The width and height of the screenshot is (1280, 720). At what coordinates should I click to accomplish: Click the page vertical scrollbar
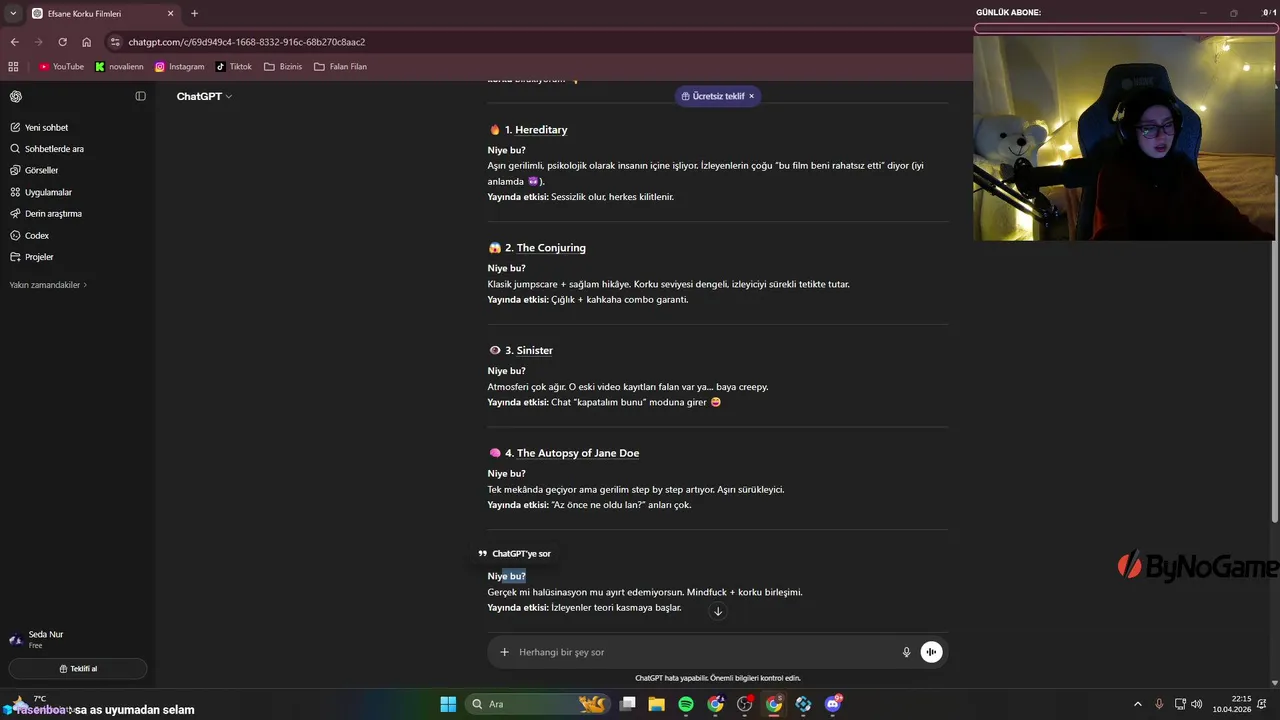[1274, 350]
